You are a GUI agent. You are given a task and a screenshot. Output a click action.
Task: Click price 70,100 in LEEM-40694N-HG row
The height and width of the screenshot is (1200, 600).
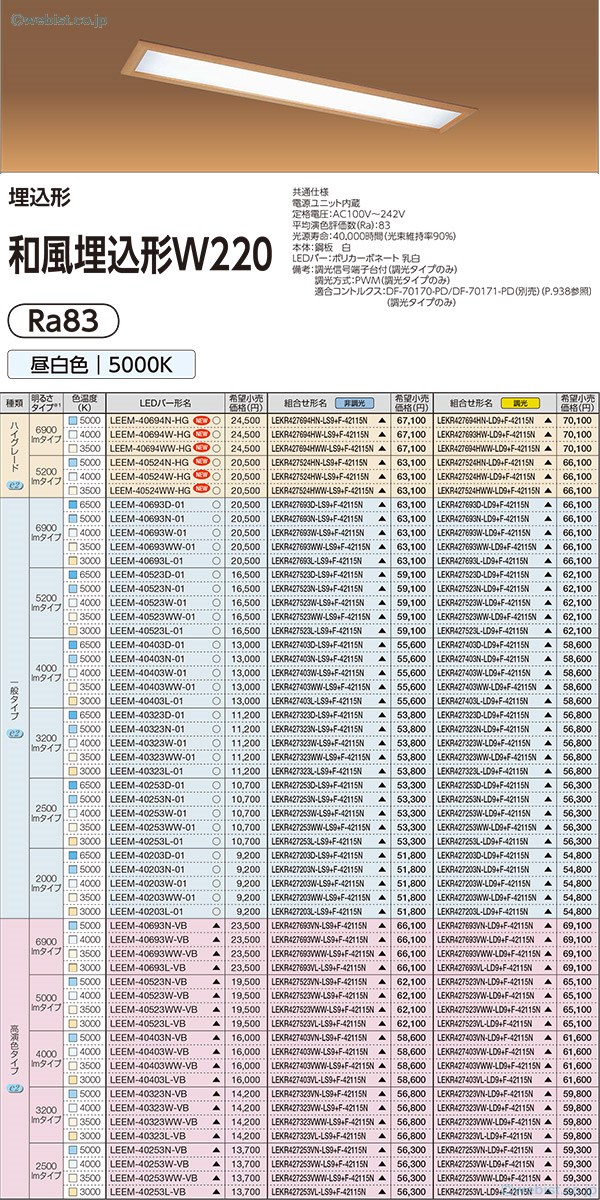pyautogui.click(x=578, y=422)
